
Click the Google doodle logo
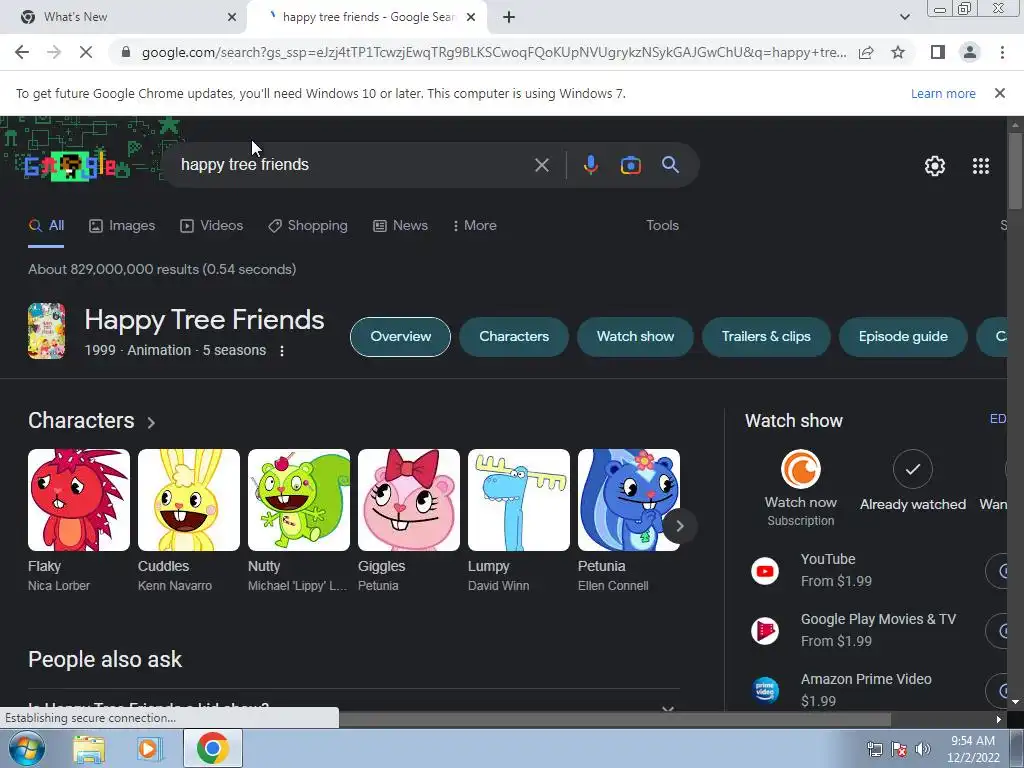click(x=71, y=167)
